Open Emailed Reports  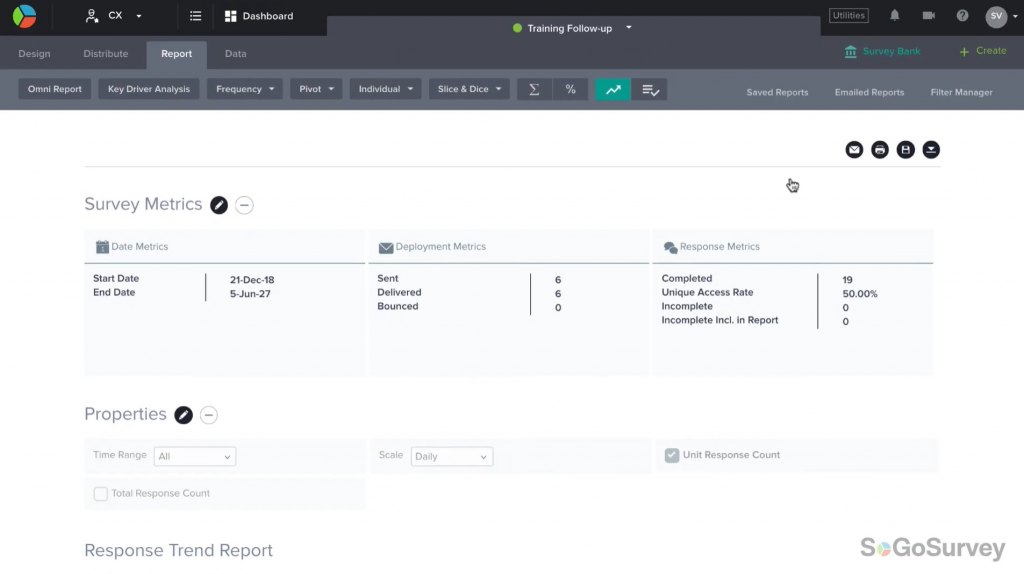(x=869, y=92)
